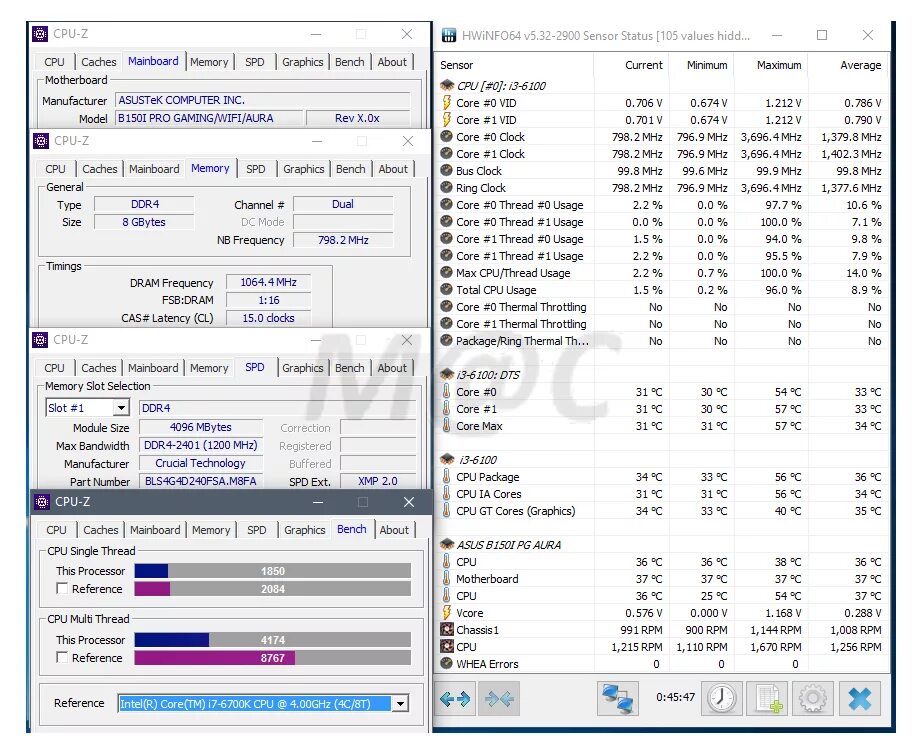922x754 pixels.
Task: Click the lightning icon beside Core #0 VID
Action: (446, 103)
